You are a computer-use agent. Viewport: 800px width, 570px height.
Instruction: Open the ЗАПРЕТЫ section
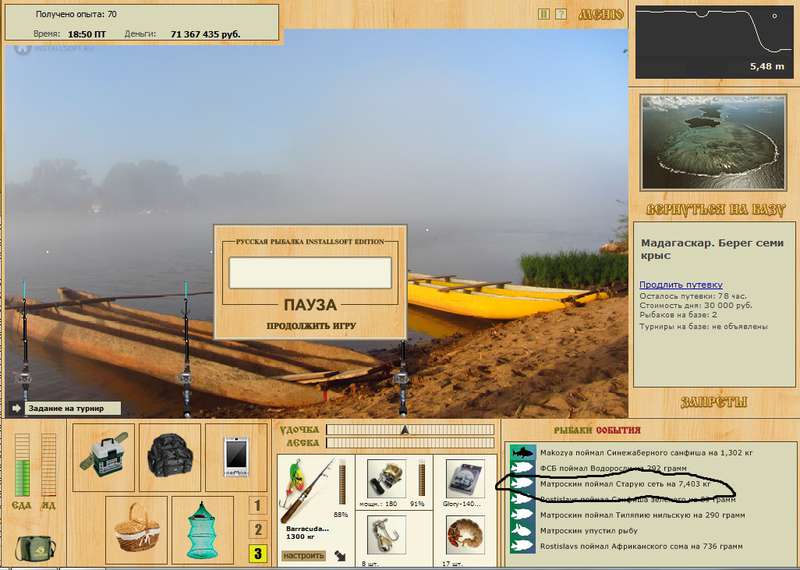(x=714, y=402)
